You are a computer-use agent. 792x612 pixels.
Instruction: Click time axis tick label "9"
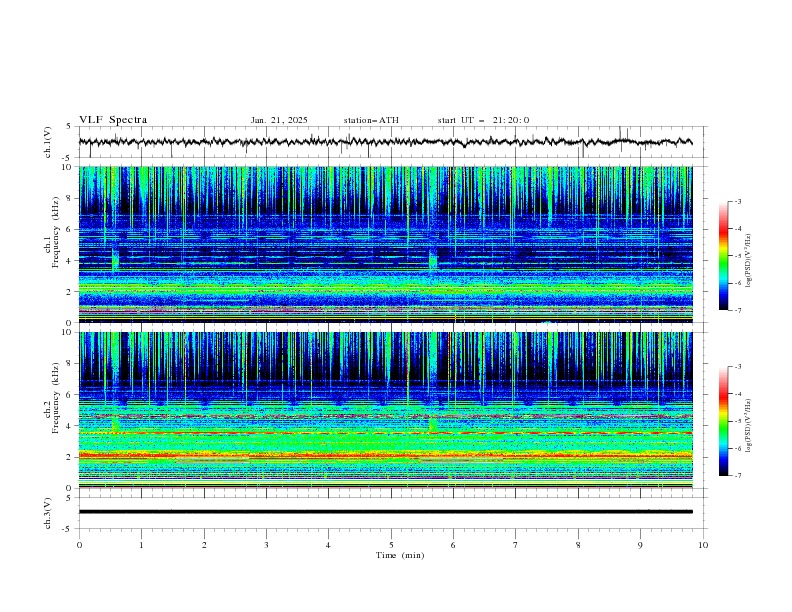pyautogui.click(x=640, y=545)
